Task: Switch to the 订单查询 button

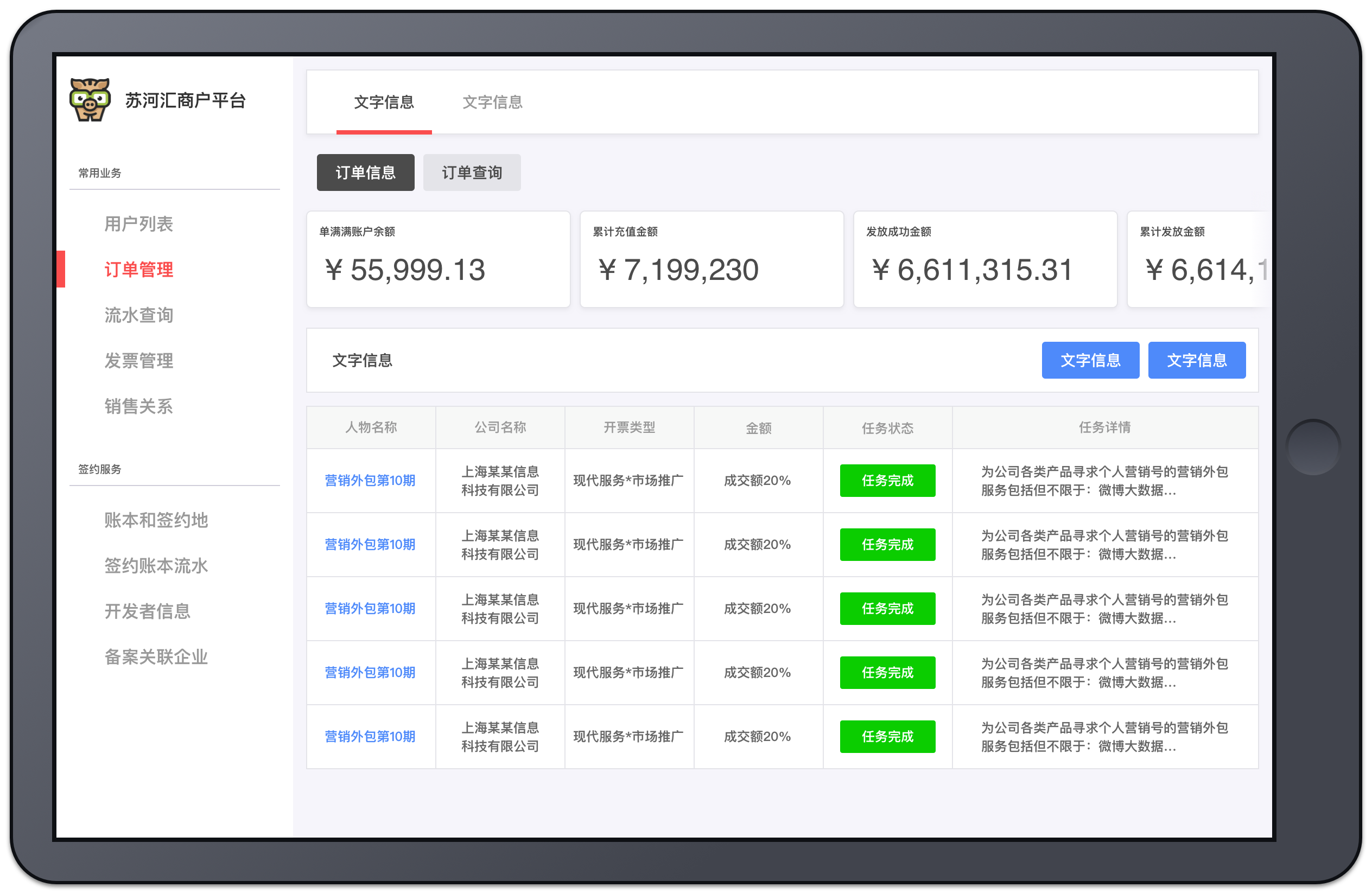Action: (x=472, y=172)
